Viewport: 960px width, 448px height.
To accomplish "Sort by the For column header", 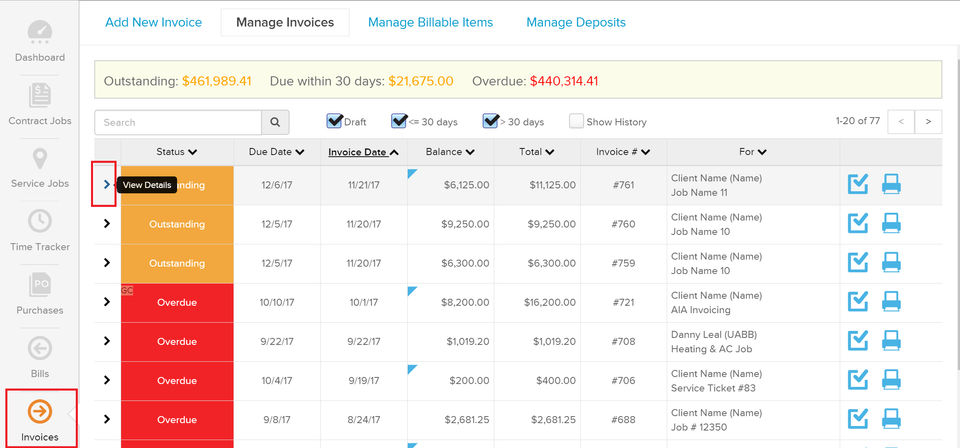I will (x=753, y=152).
